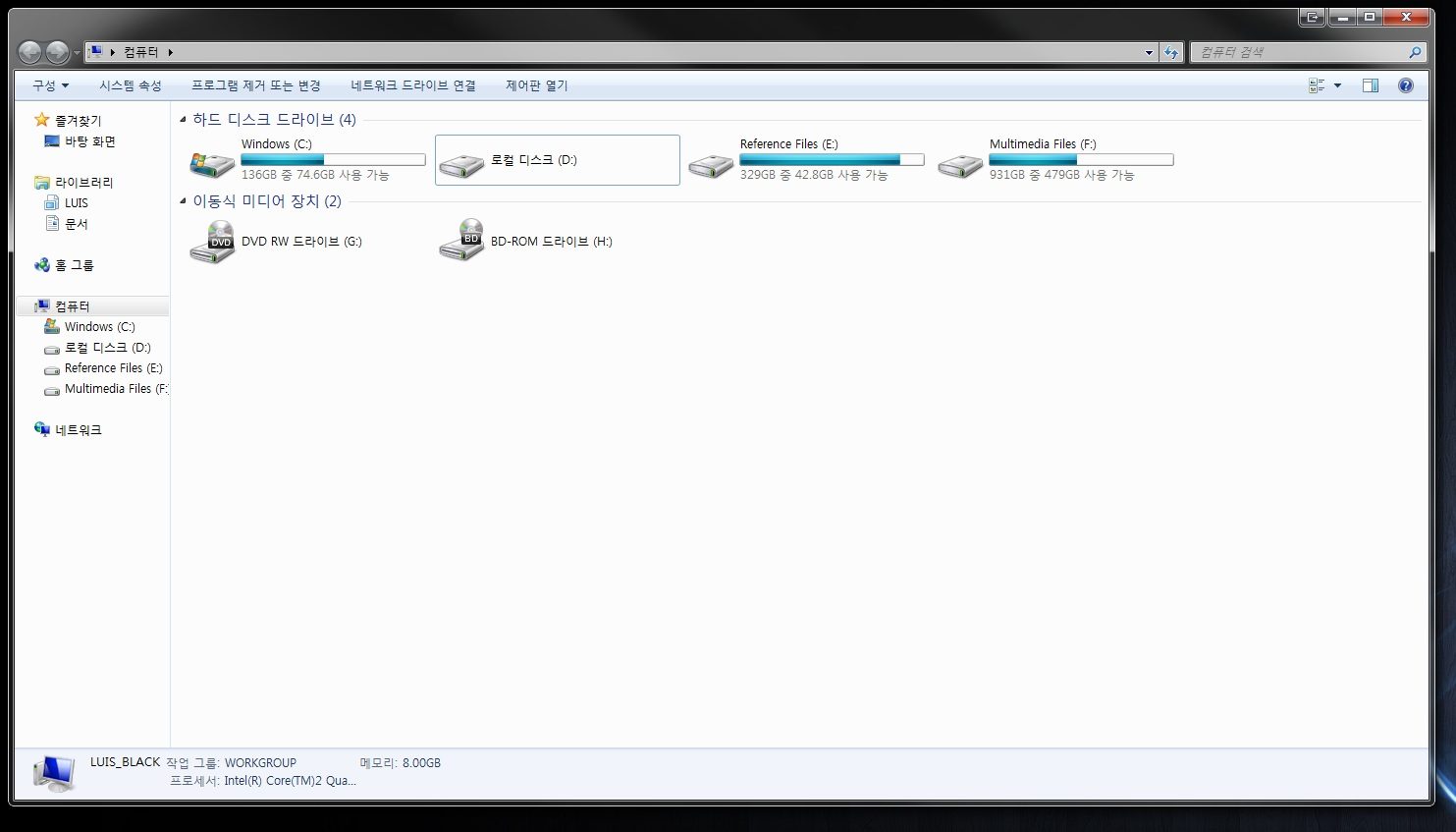This screenshot has height=832, width=1456.
Task: Expand the 컴퓨터 breadcrumb arrow
Action: point(170,53)
